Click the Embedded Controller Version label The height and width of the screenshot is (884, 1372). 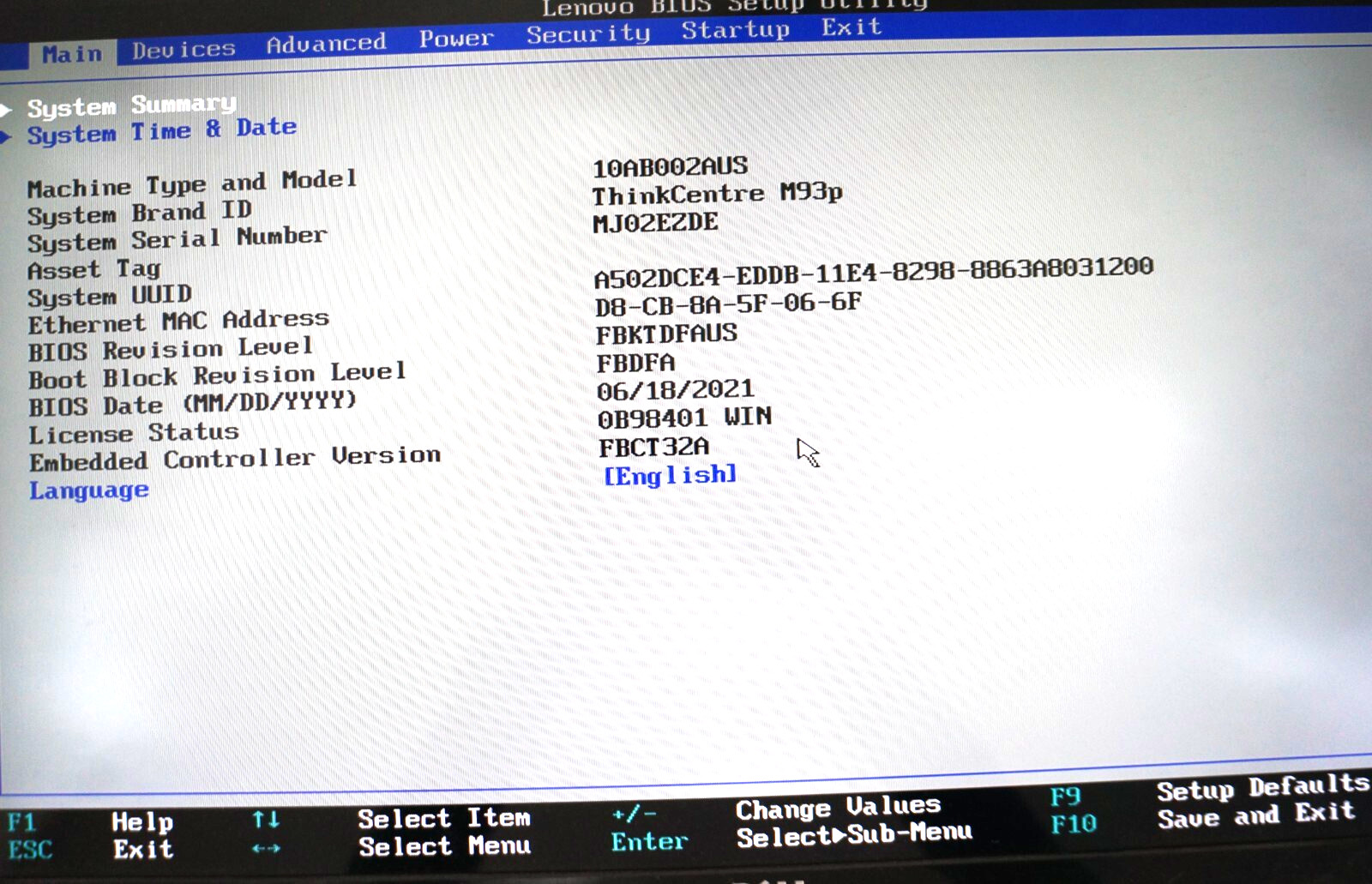(x=235, y=459)
